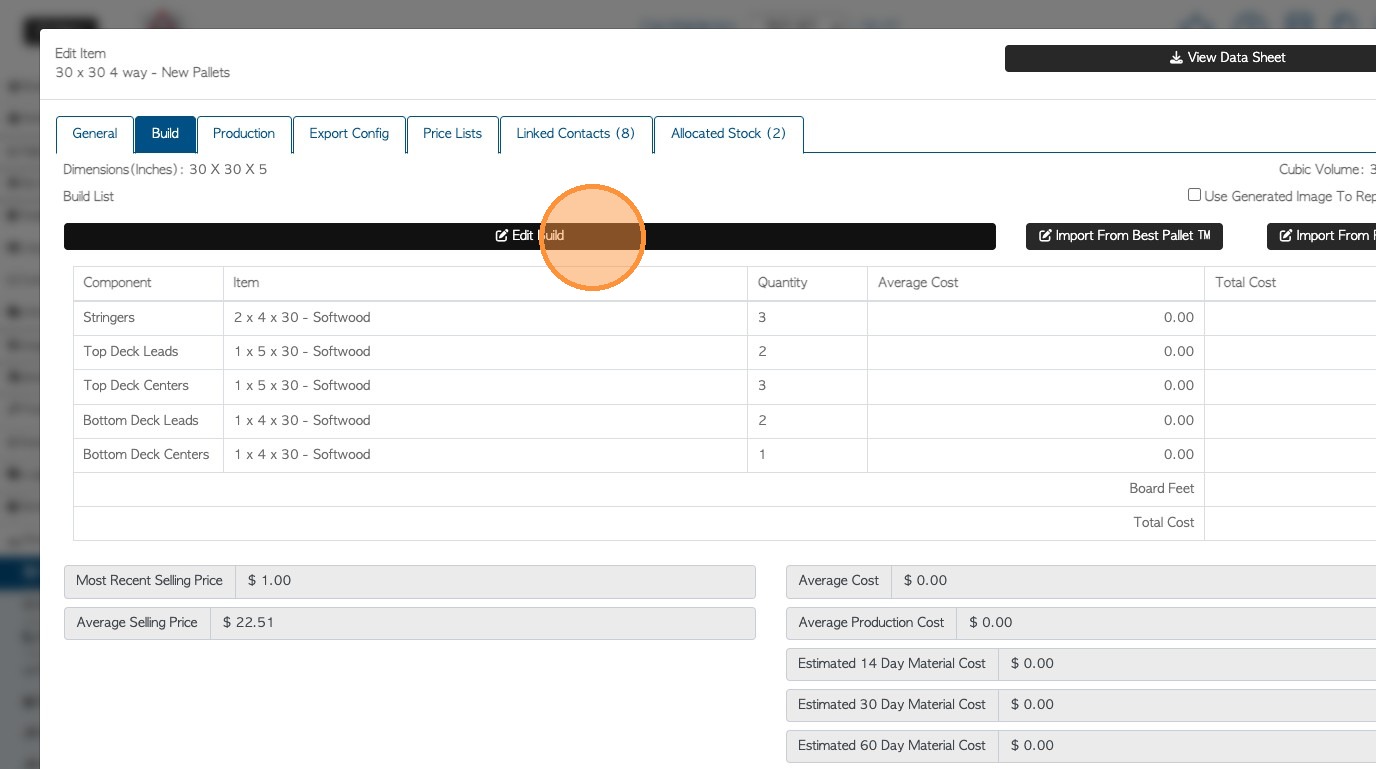
Task: Click Import From Best Pallet TM
Action: tap(1124, 236)
